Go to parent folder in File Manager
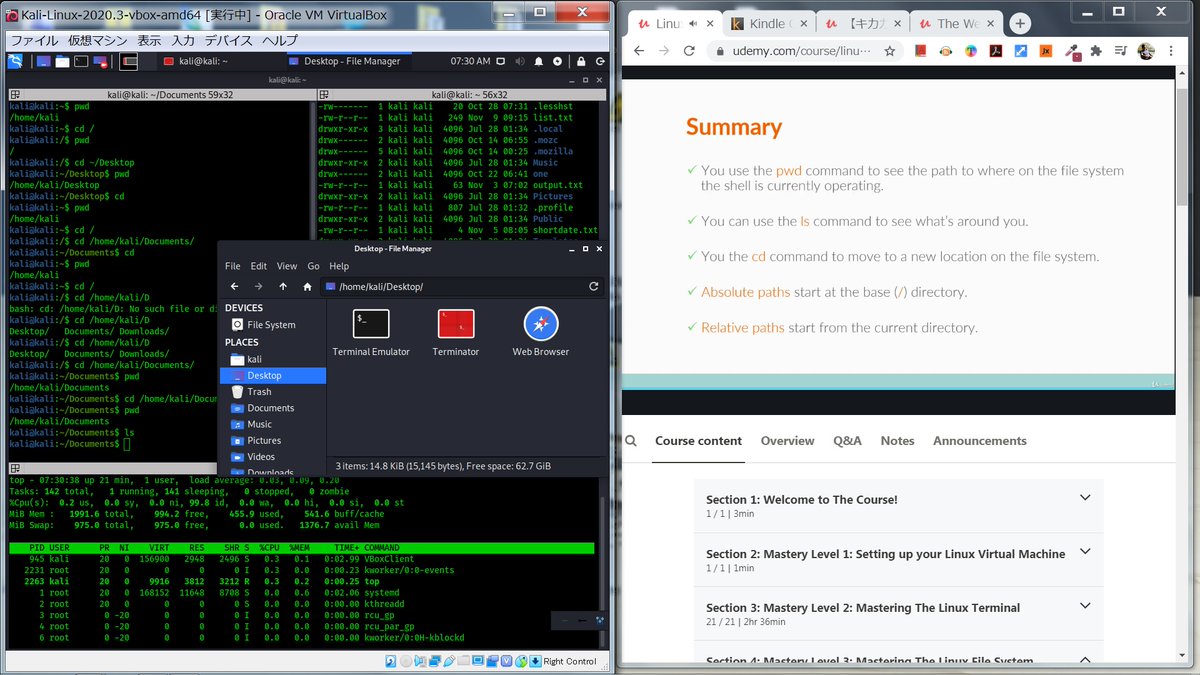The width and height of the screenshot is (1200, 675). 283,286
